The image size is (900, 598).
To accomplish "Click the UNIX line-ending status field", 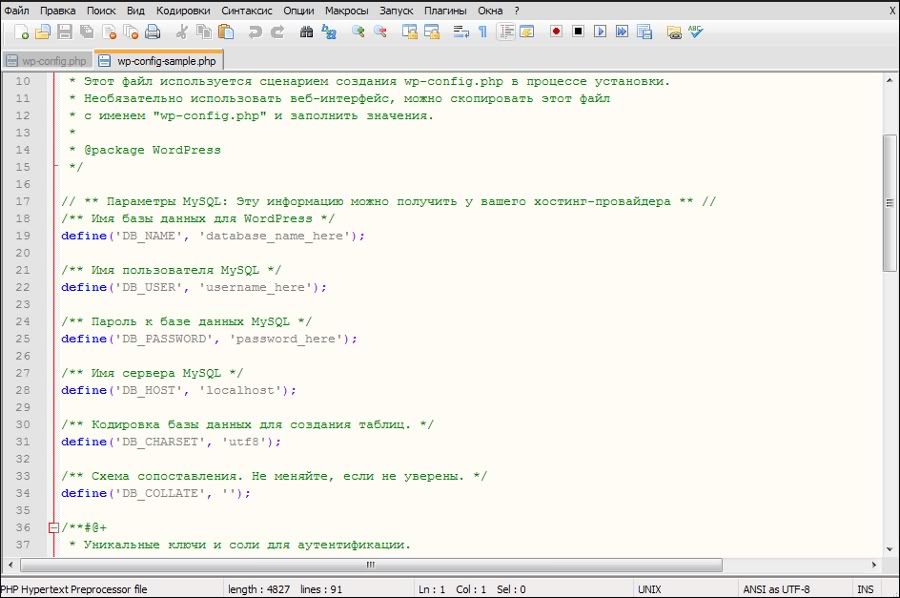I will 649,589.
